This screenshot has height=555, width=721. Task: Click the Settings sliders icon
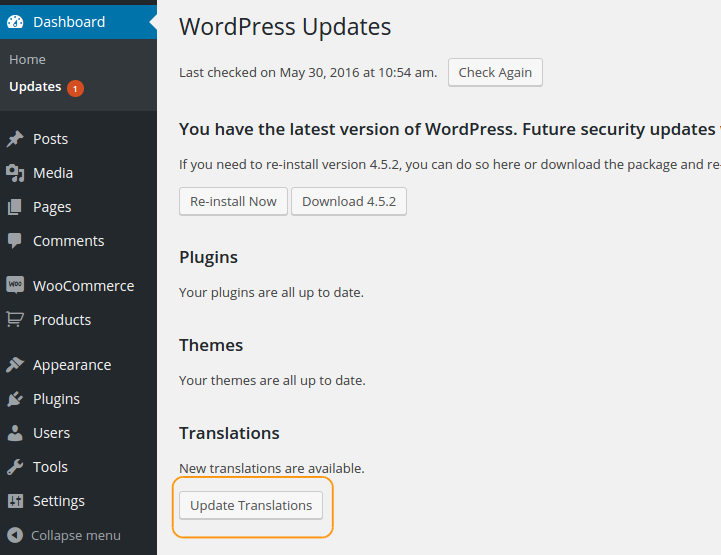[15, 501]
